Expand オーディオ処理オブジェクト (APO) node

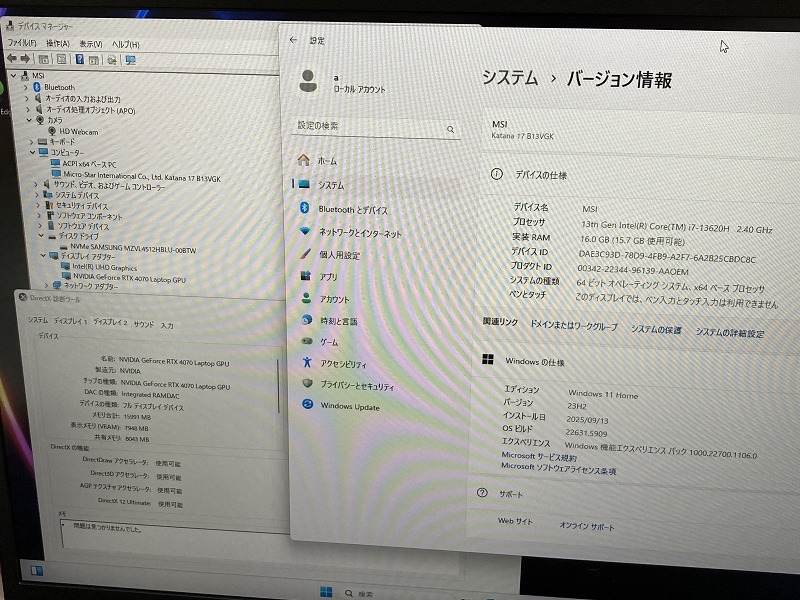click(x=28, y=109)
